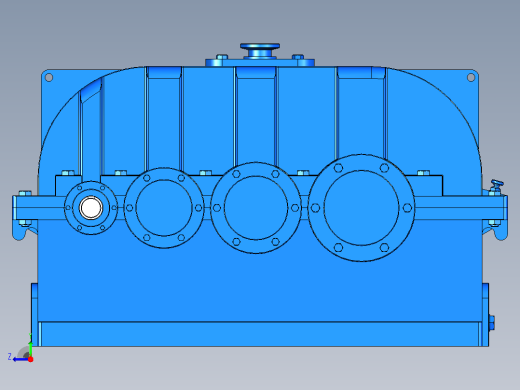Click the red origin dot of axis triad

[31, 359]
